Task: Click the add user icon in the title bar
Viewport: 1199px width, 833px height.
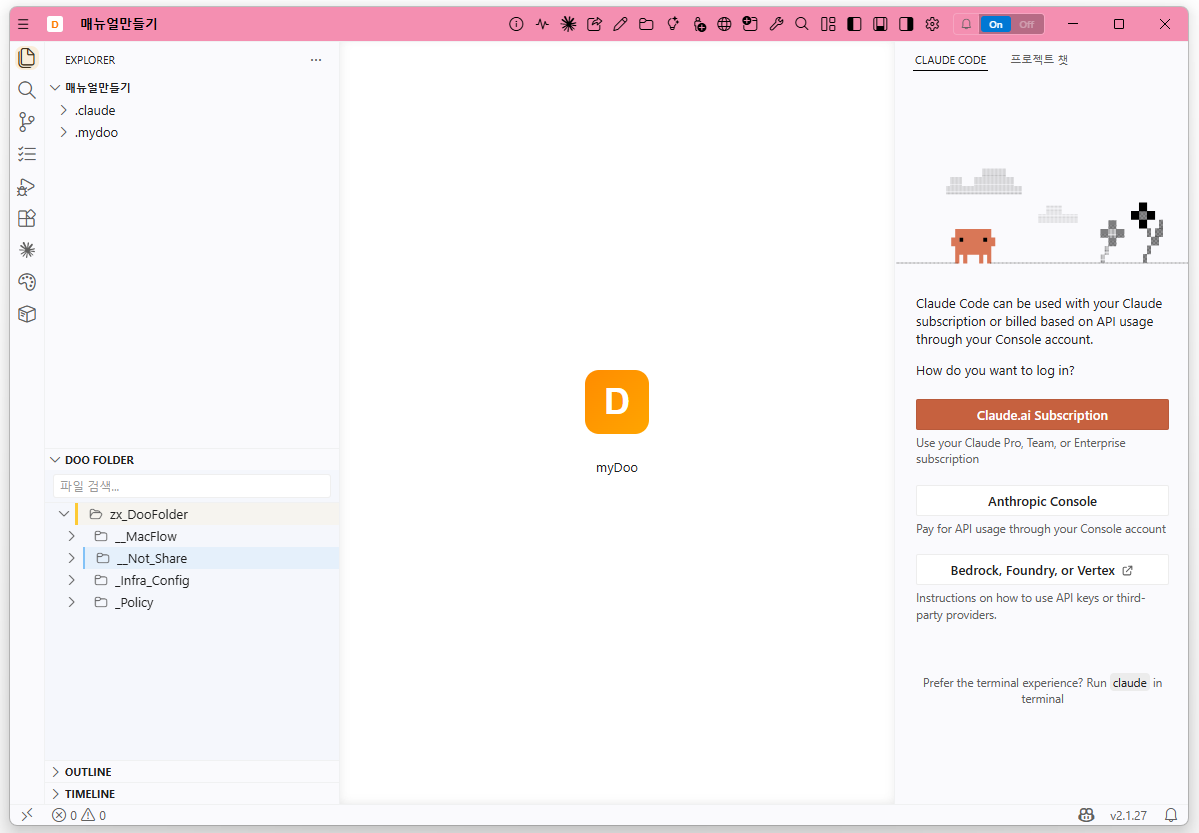Action: coord(699,24)
